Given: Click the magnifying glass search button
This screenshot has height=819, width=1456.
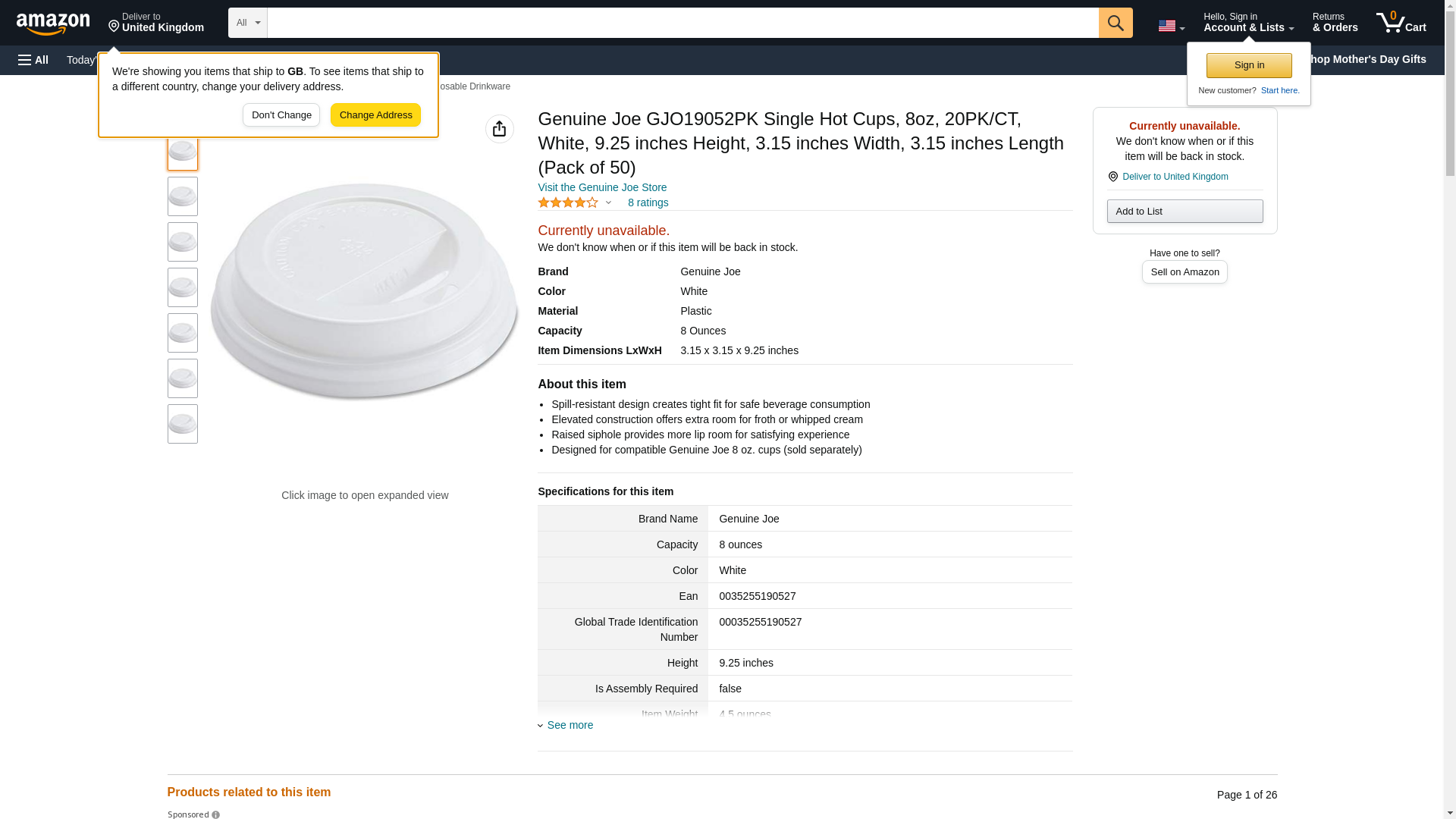Looking at the screenshot, I should pyautogui.click(x=1115, y=23).
